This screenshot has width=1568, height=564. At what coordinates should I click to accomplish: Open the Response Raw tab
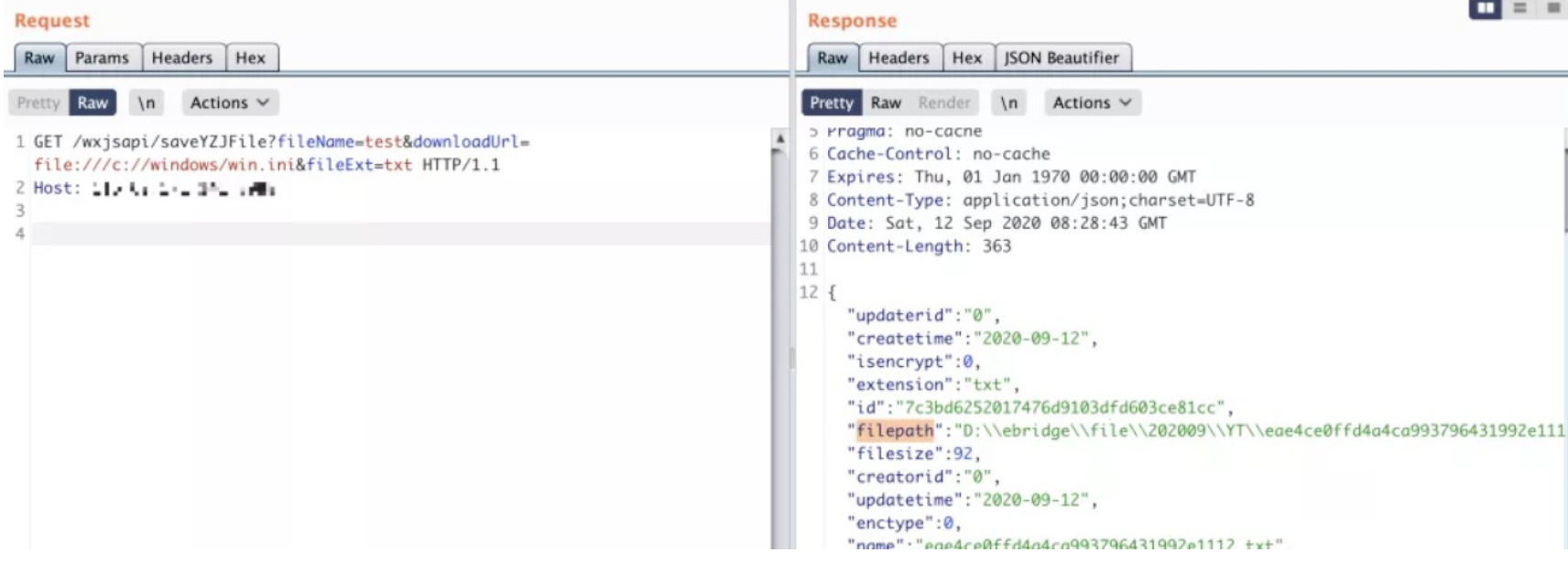(833, 58)
